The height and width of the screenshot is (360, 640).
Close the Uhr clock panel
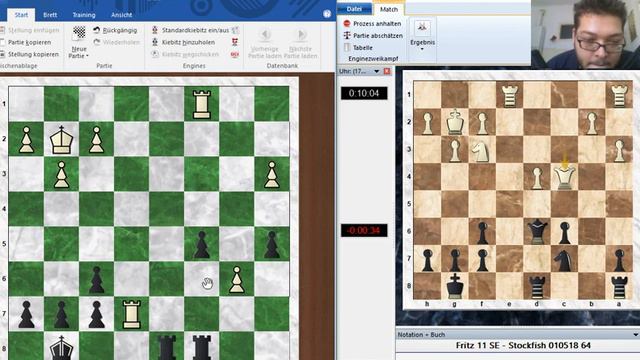[387, 71]
